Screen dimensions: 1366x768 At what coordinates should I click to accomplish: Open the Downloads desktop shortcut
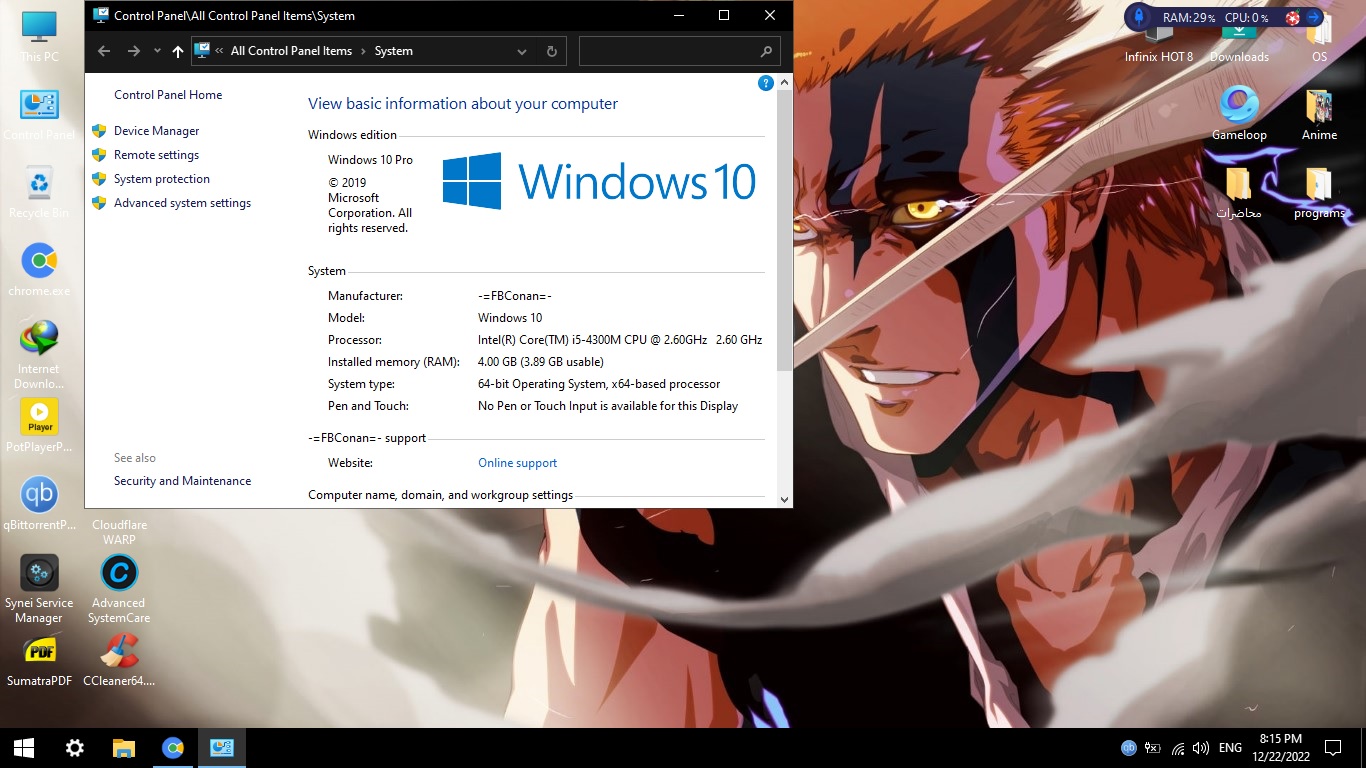click(1239, 42)
